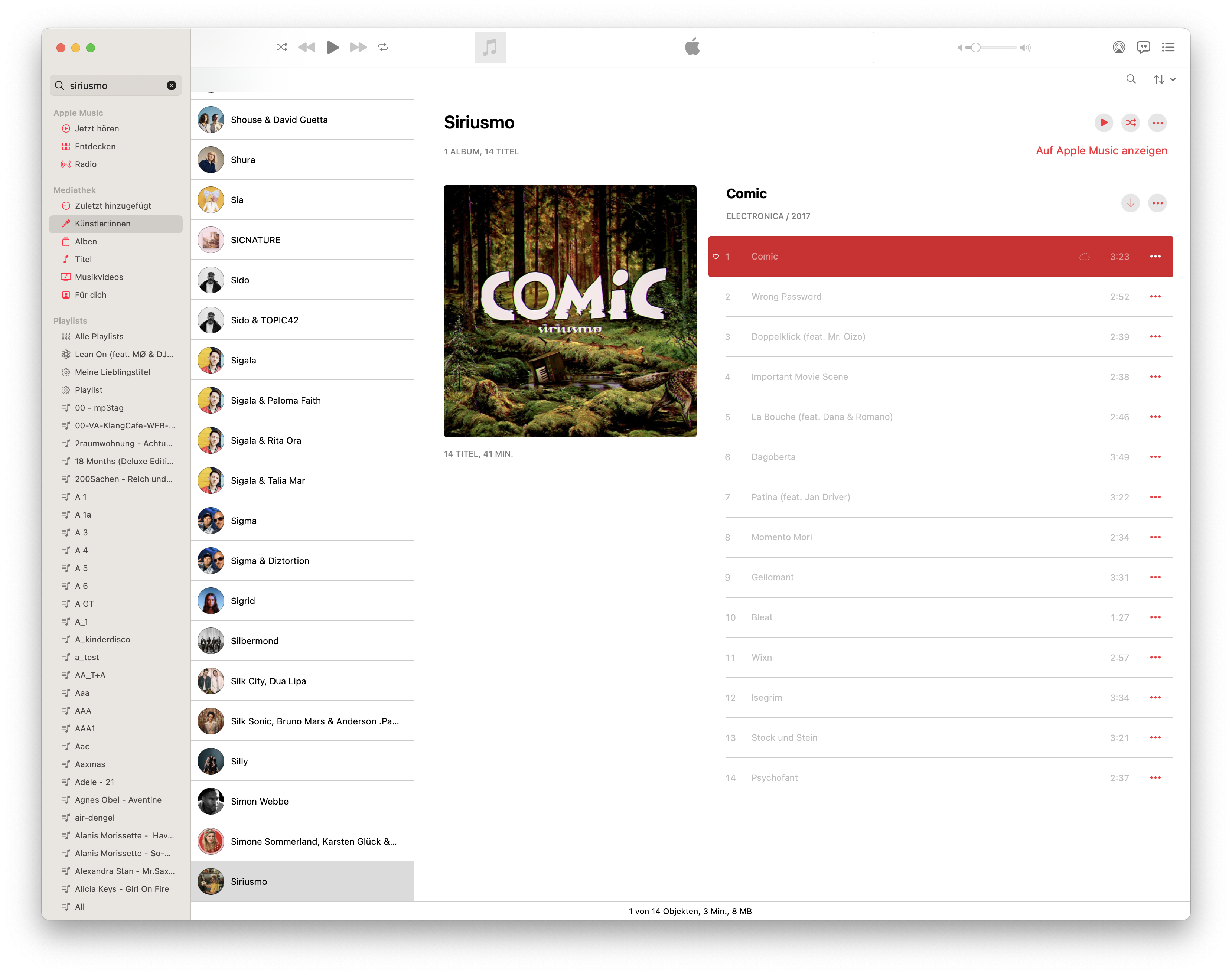This screenshot has width=1232, height=975.
Task: Click the search magnifier above artist view
Action: 1130,79
